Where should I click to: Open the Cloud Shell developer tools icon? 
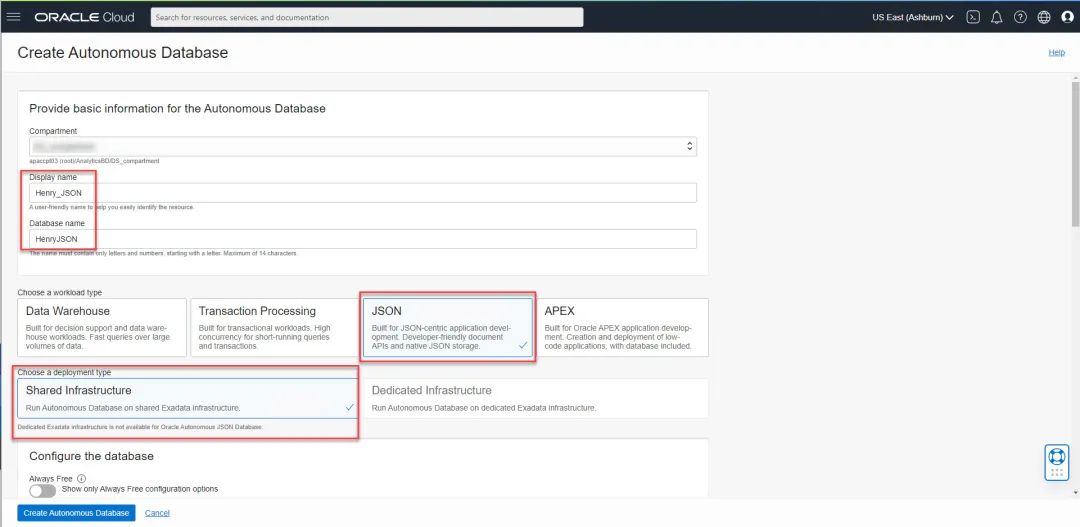973,17
